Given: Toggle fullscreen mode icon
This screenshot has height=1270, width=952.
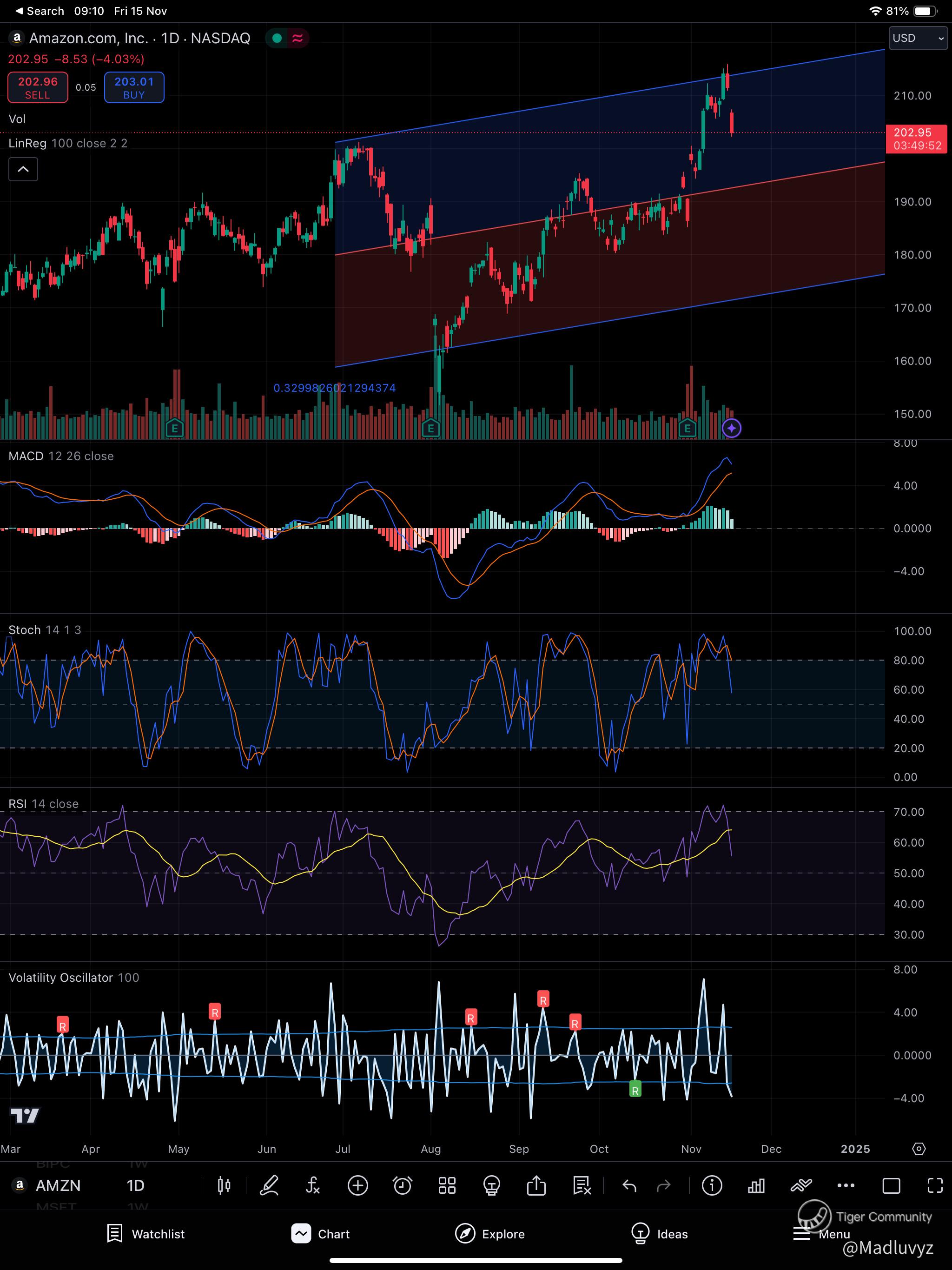Looking at the screenshot, I should (x=935, y=1185).
